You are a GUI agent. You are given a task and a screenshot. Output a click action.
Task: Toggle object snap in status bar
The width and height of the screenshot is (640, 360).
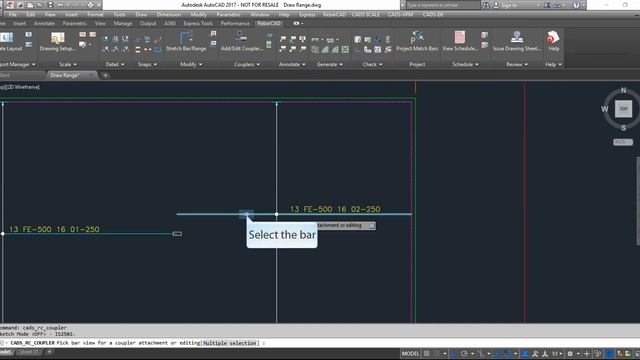[x=507, y=353]
